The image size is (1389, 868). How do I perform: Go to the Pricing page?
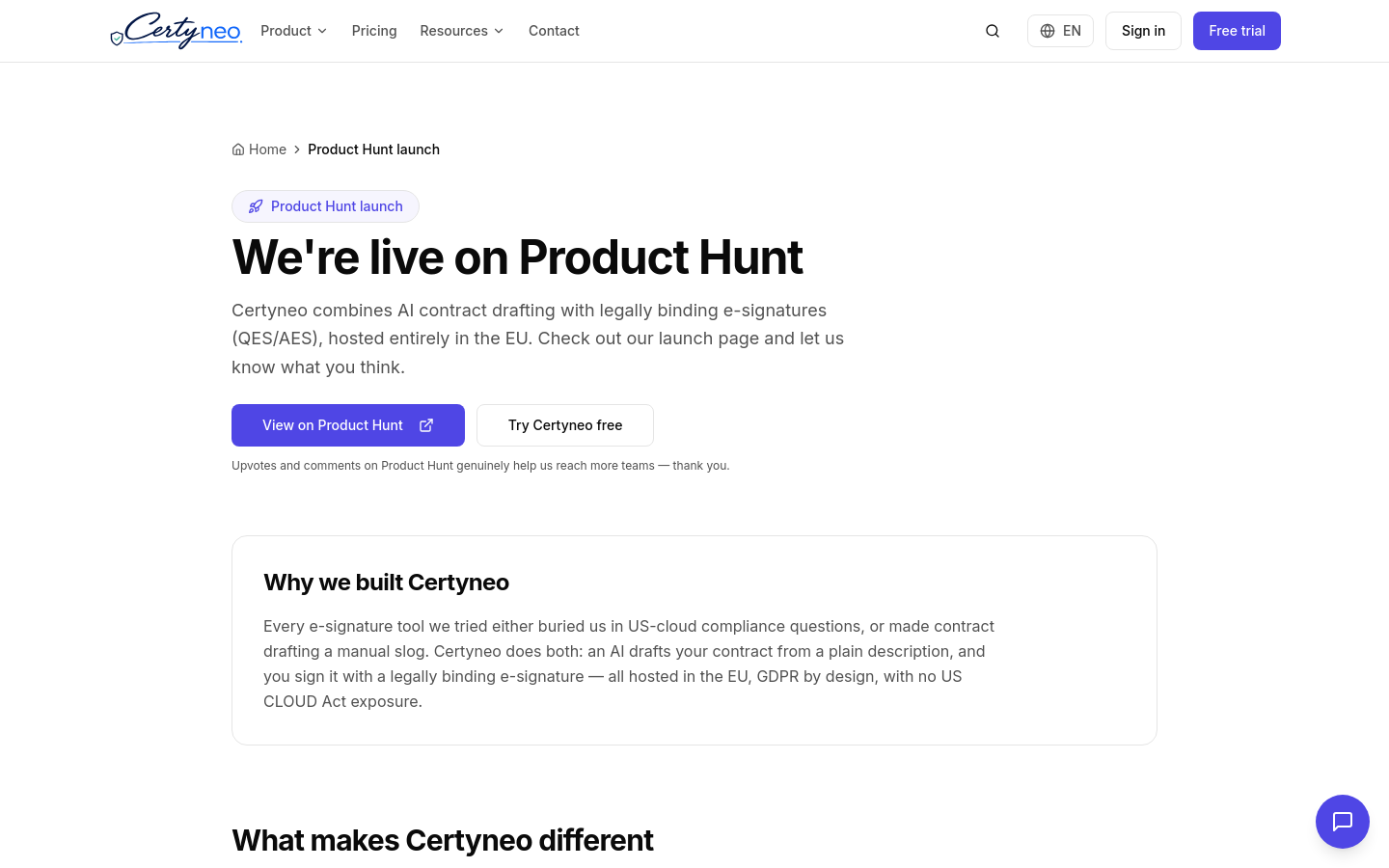tap(374, 31)
